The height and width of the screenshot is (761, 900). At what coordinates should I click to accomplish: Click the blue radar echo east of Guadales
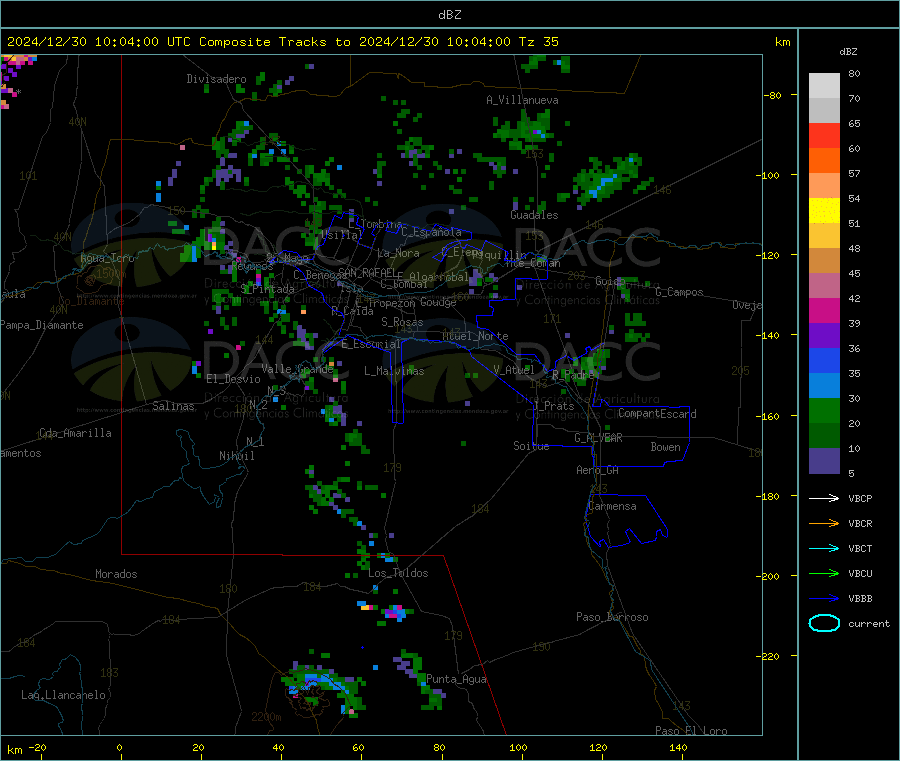605,184
